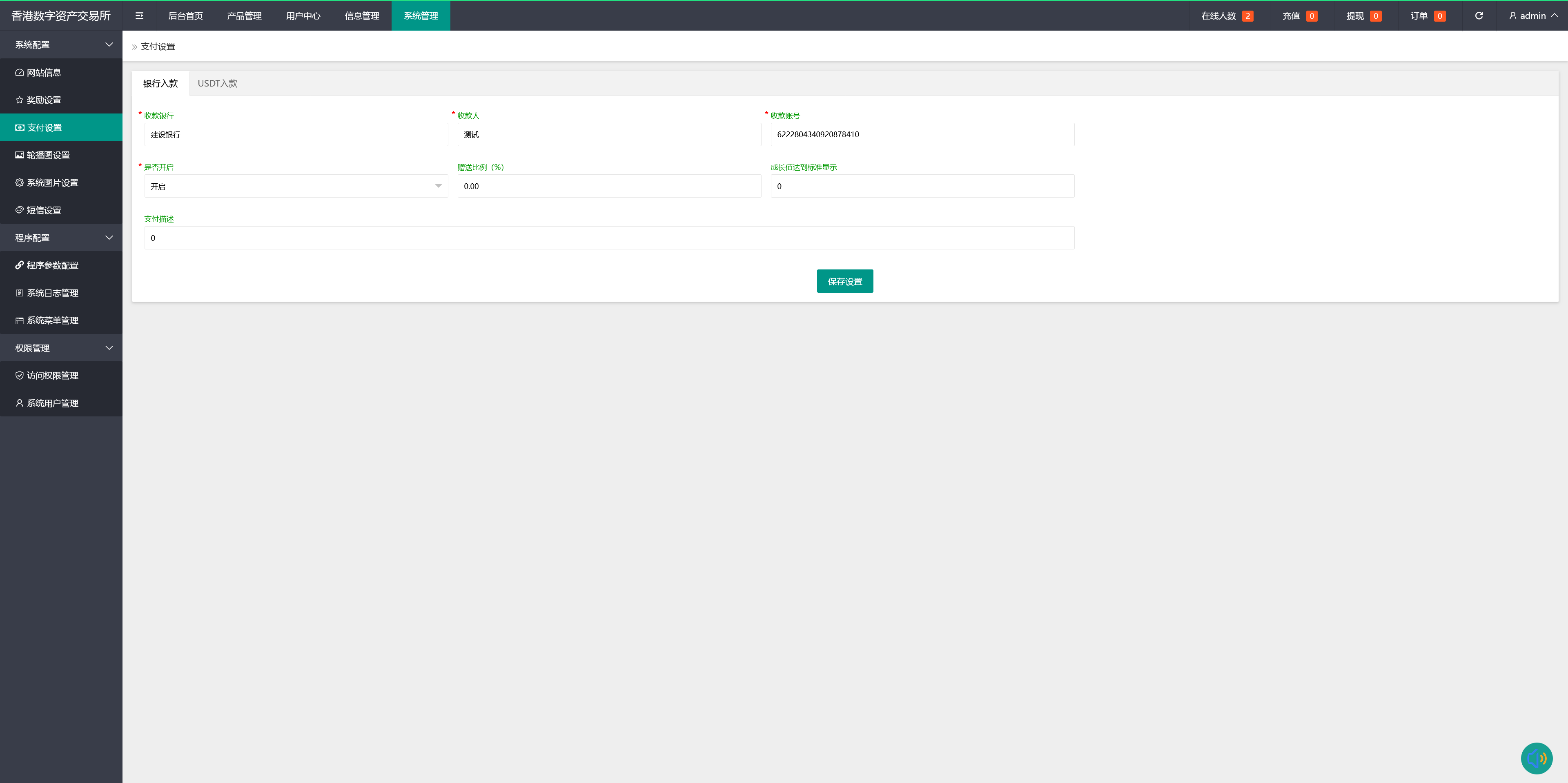1568x783 pixels.
Task: Click the refresh icon in top bar
Action: [x=1479, y=16]
